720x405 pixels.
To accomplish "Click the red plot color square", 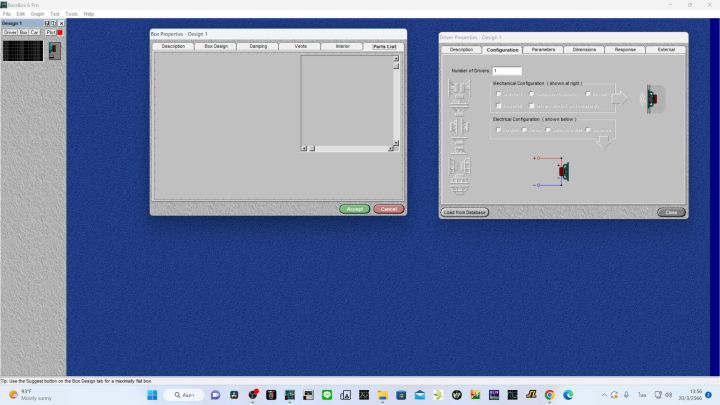I will (60, 32).
